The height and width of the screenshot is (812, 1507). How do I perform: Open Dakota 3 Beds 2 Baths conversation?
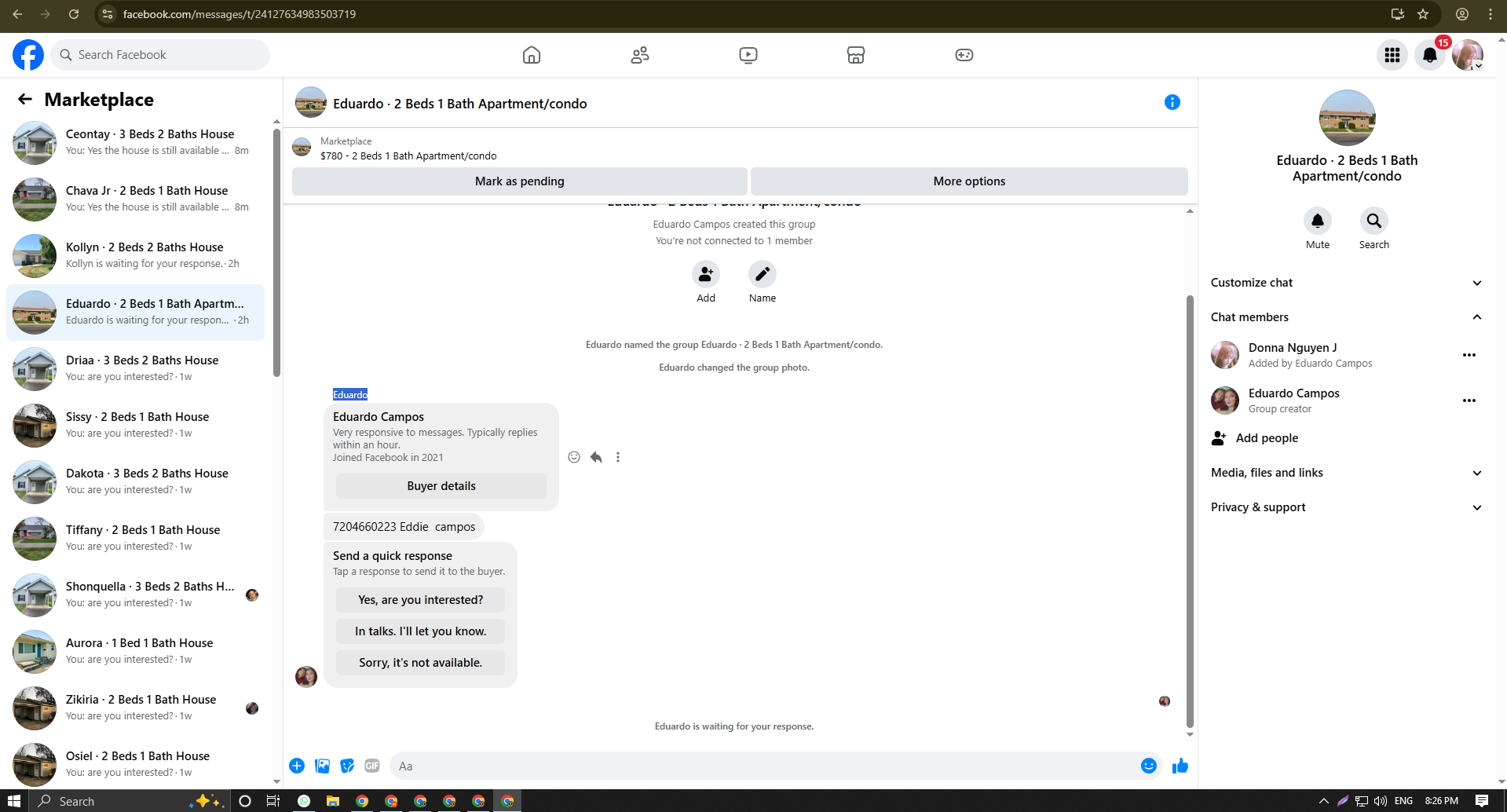(x=136, y=481)
